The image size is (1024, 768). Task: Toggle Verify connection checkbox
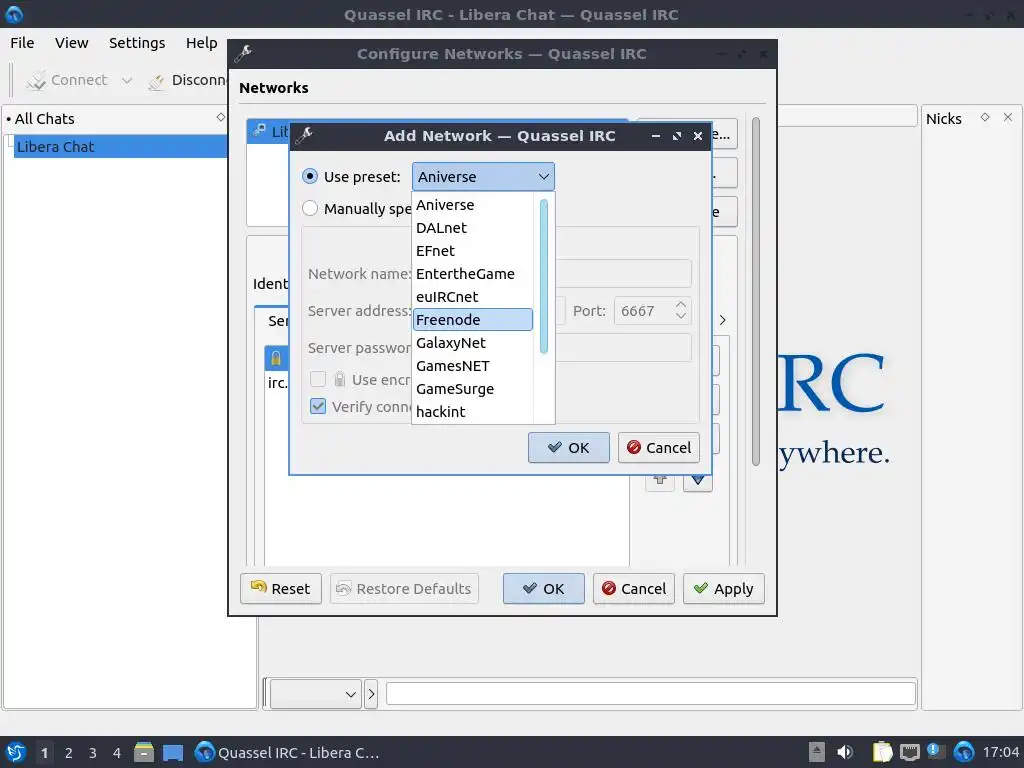click(x=317, y=406)
